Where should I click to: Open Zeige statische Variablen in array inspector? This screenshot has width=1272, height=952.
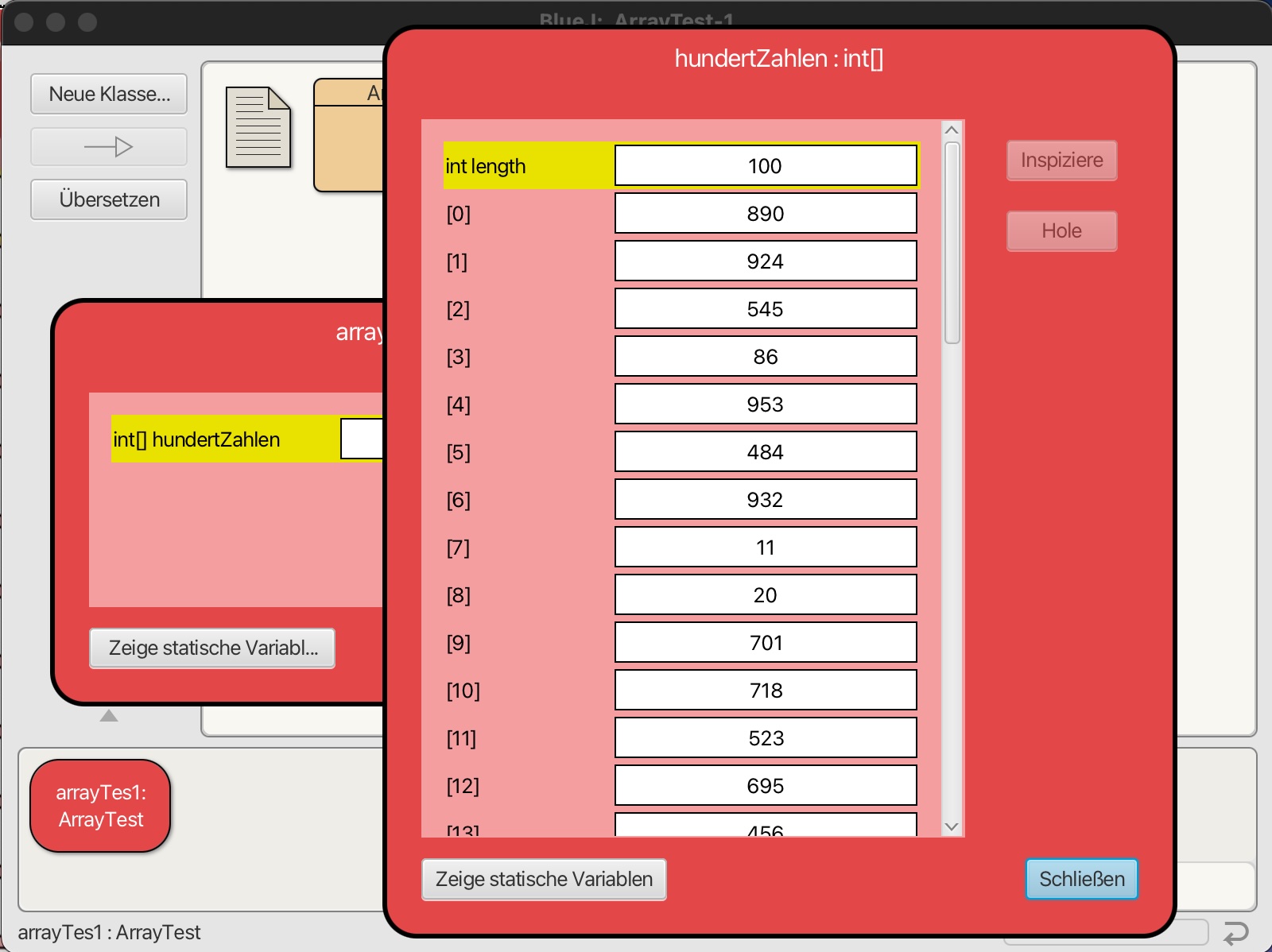544,879
